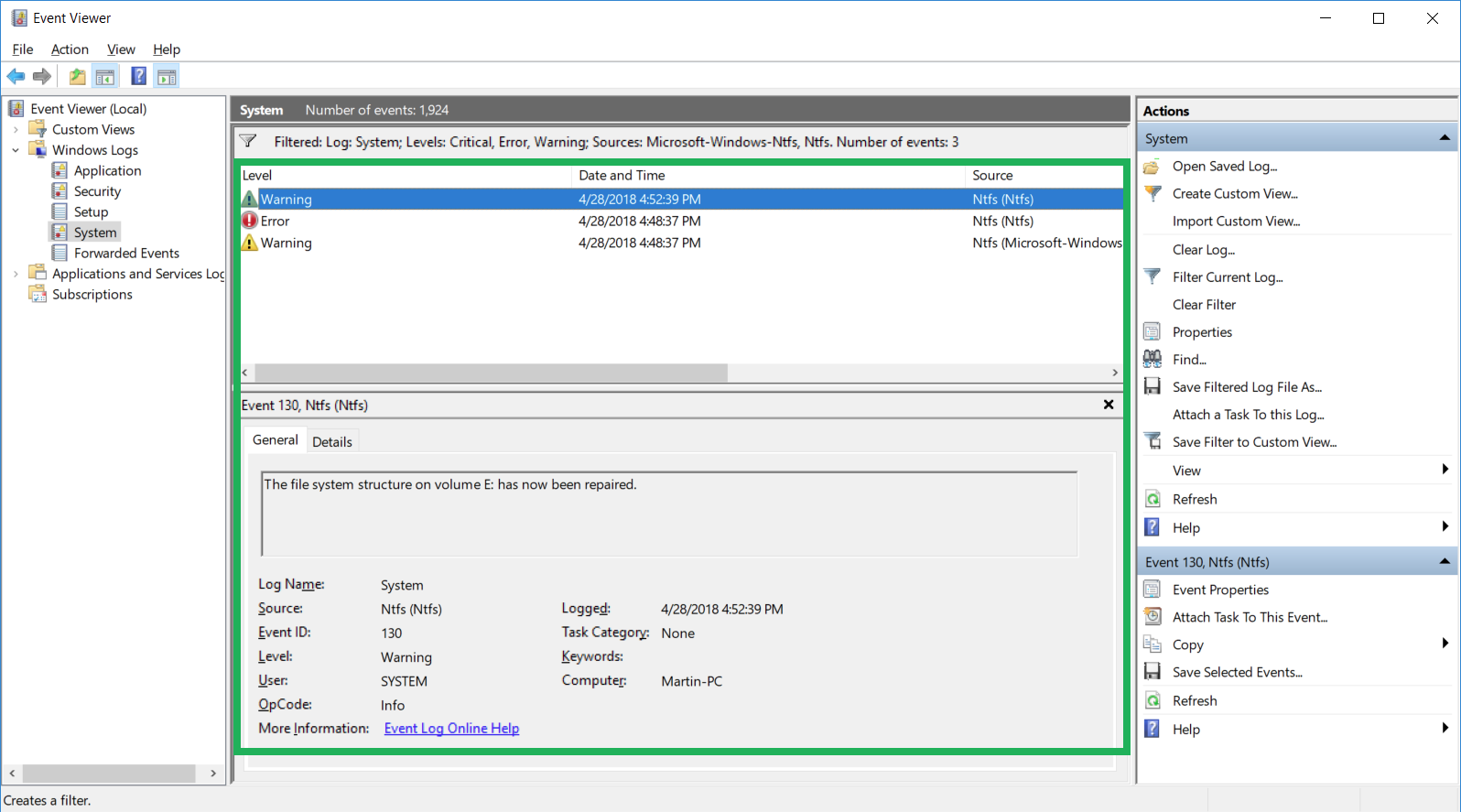Click the Copy icon in Actions pane

point(1153,644)
